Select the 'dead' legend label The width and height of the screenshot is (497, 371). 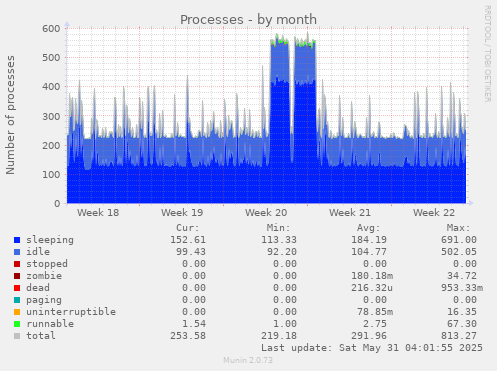[38, 288]
